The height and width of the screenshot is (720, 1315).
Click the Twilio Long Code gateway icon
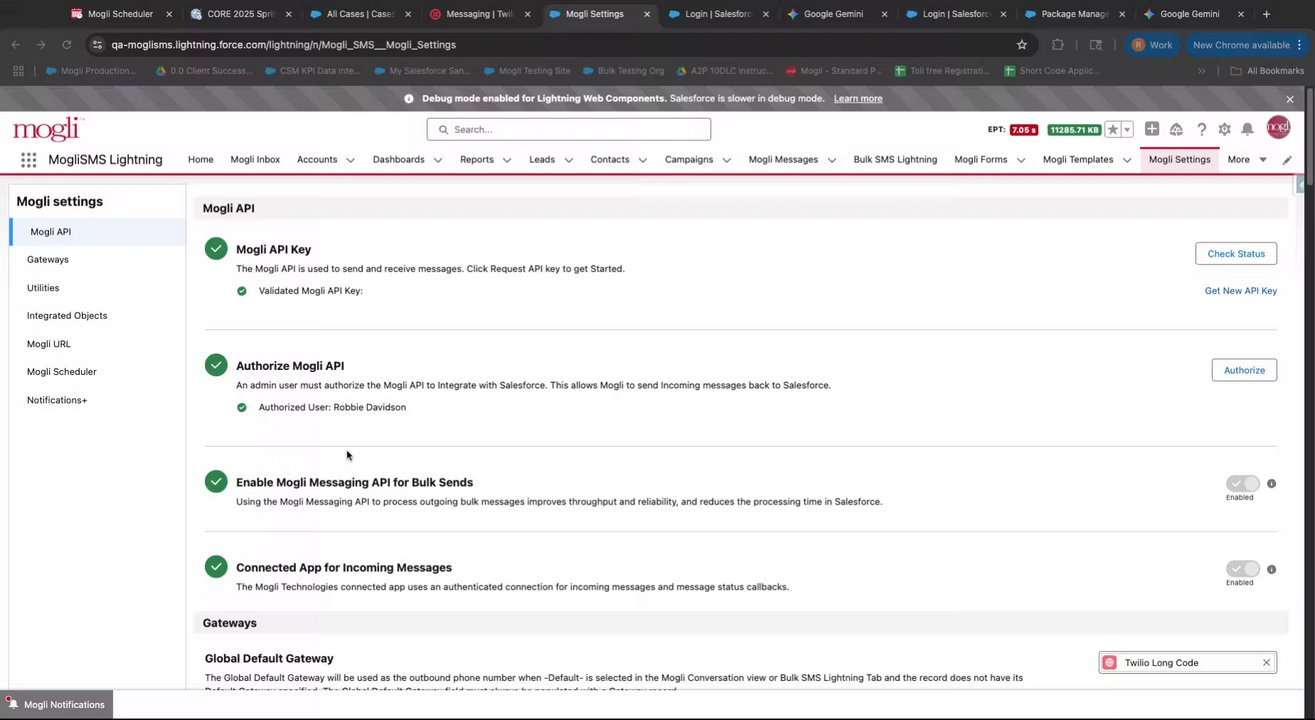click(x=1109, y=662)
